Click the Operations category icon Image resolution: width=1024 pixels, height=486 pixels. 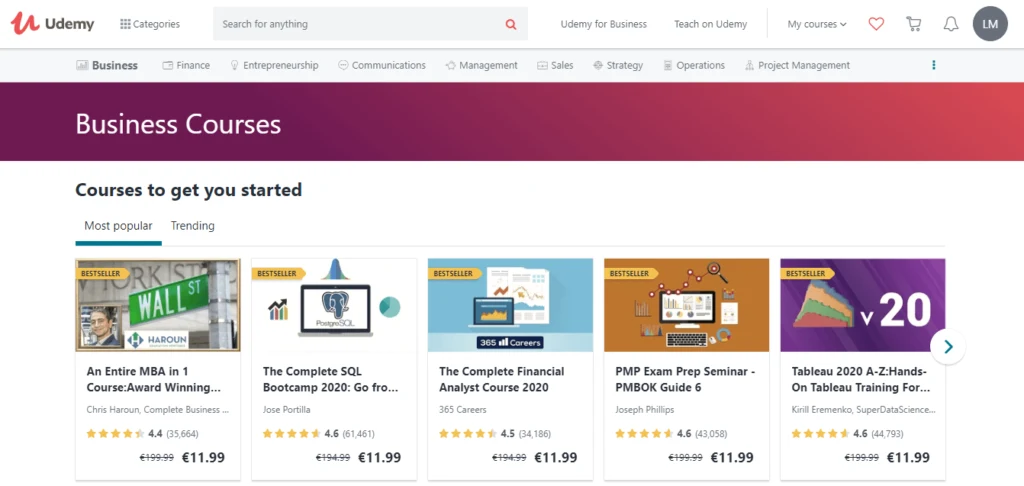click(667, 65)
